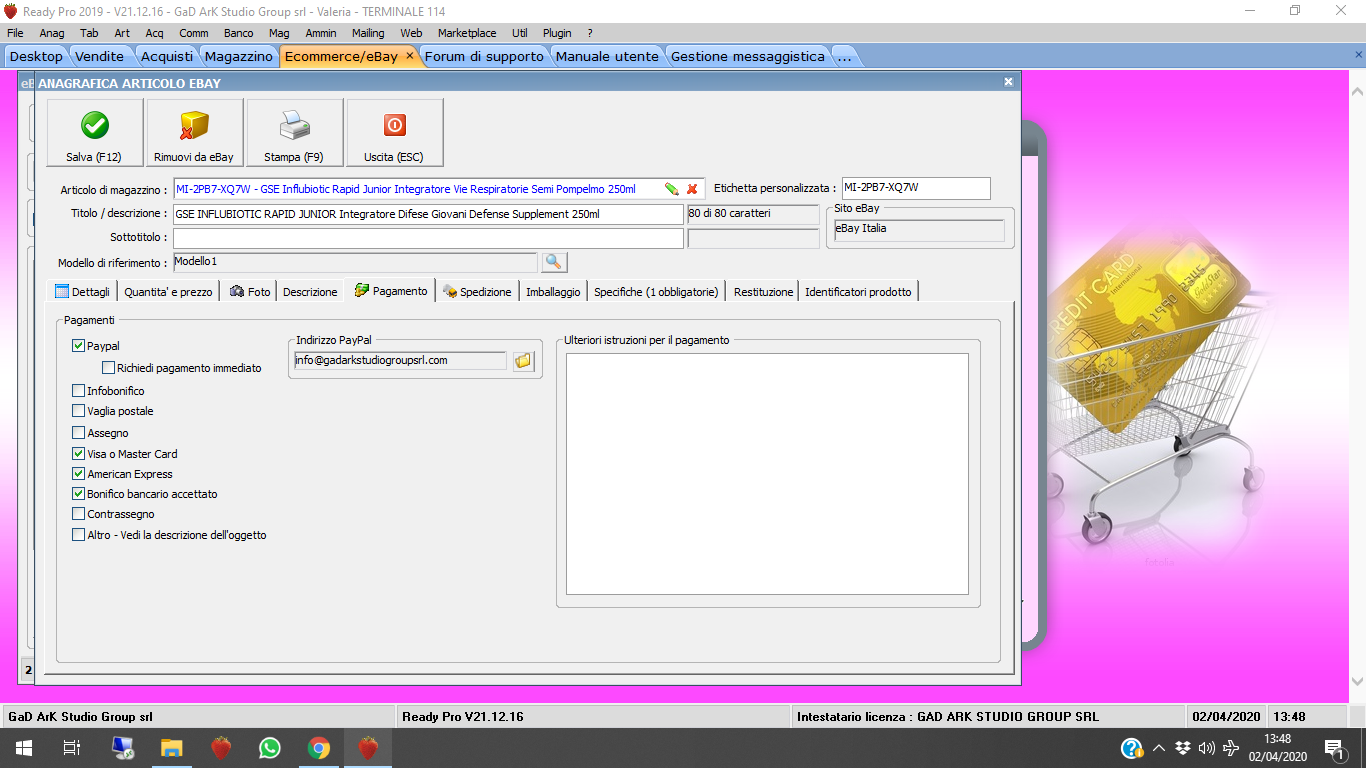The image size is (1366, 768).
Task: Click the Dropbox tray icon
Action: (x=1183, y=748)
